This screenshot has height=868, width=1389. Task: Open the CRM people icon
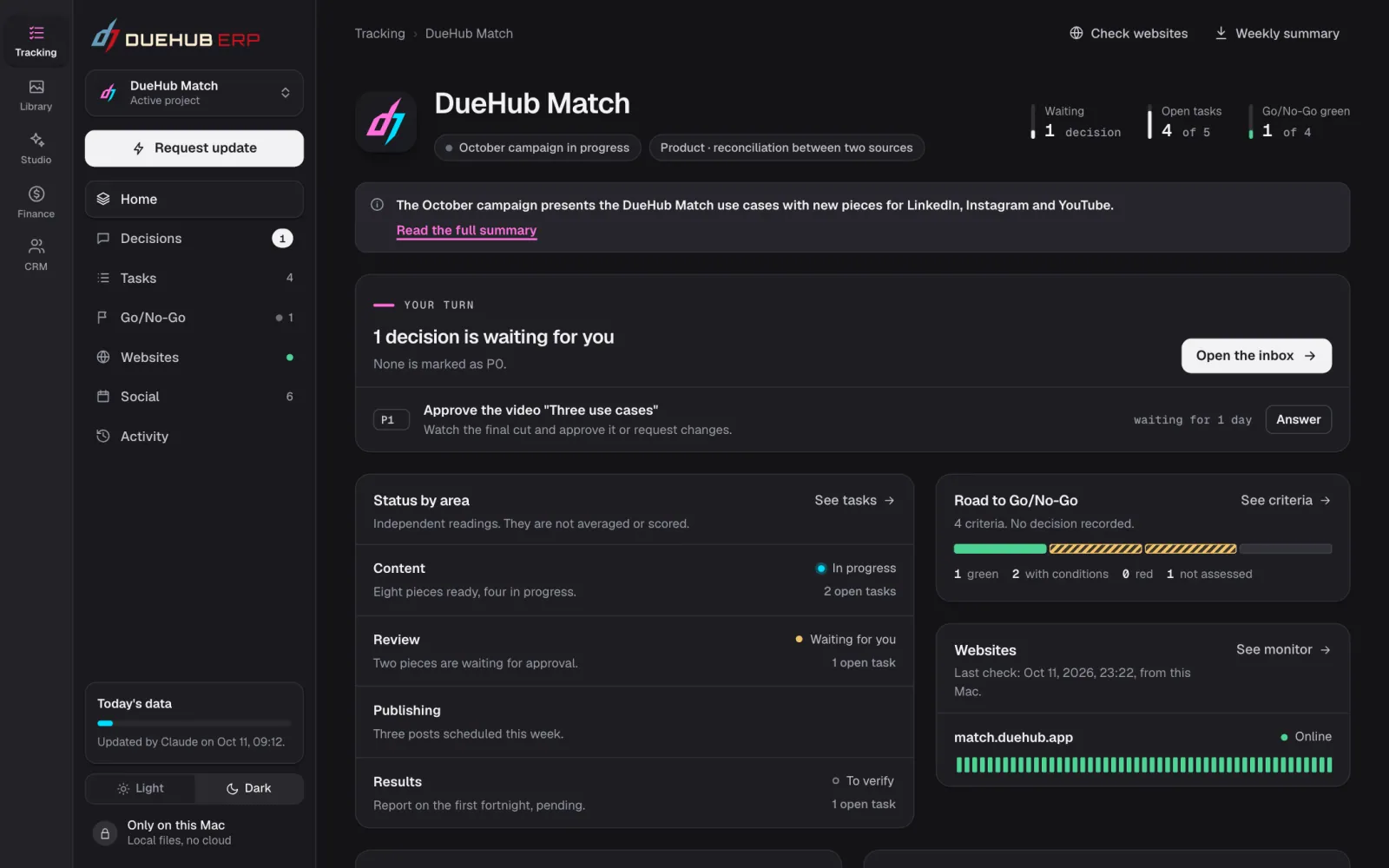[36, 247]
